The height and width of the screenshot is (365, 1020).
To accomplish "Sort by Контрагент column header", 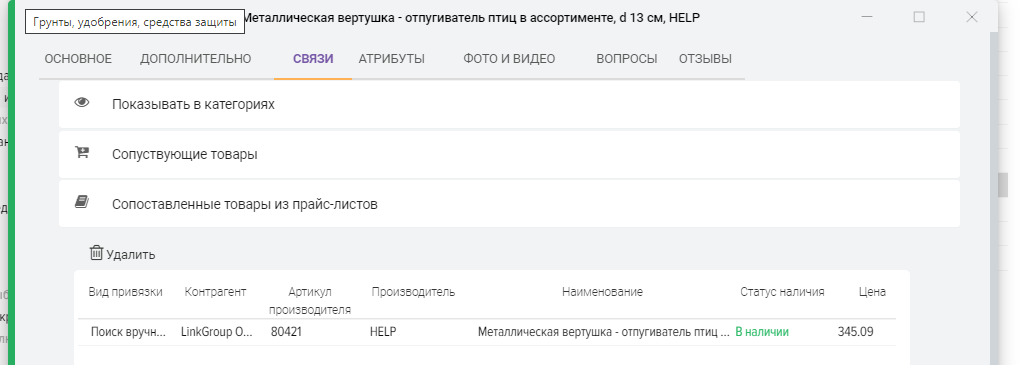I will pos(215,292).
